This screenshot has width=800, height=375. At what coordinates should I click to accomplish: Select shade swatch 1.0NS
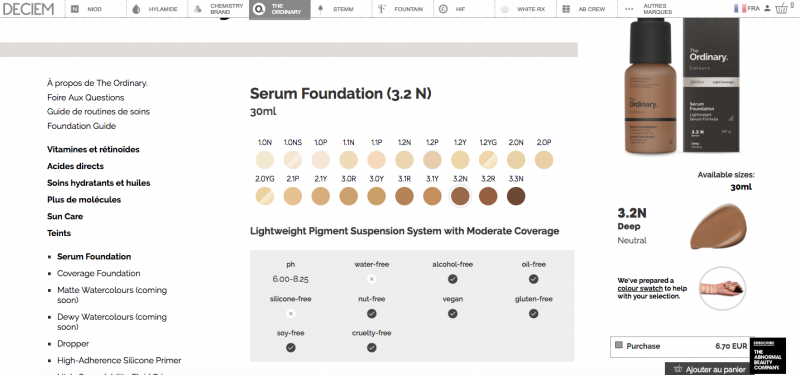[x=293, y=160]
